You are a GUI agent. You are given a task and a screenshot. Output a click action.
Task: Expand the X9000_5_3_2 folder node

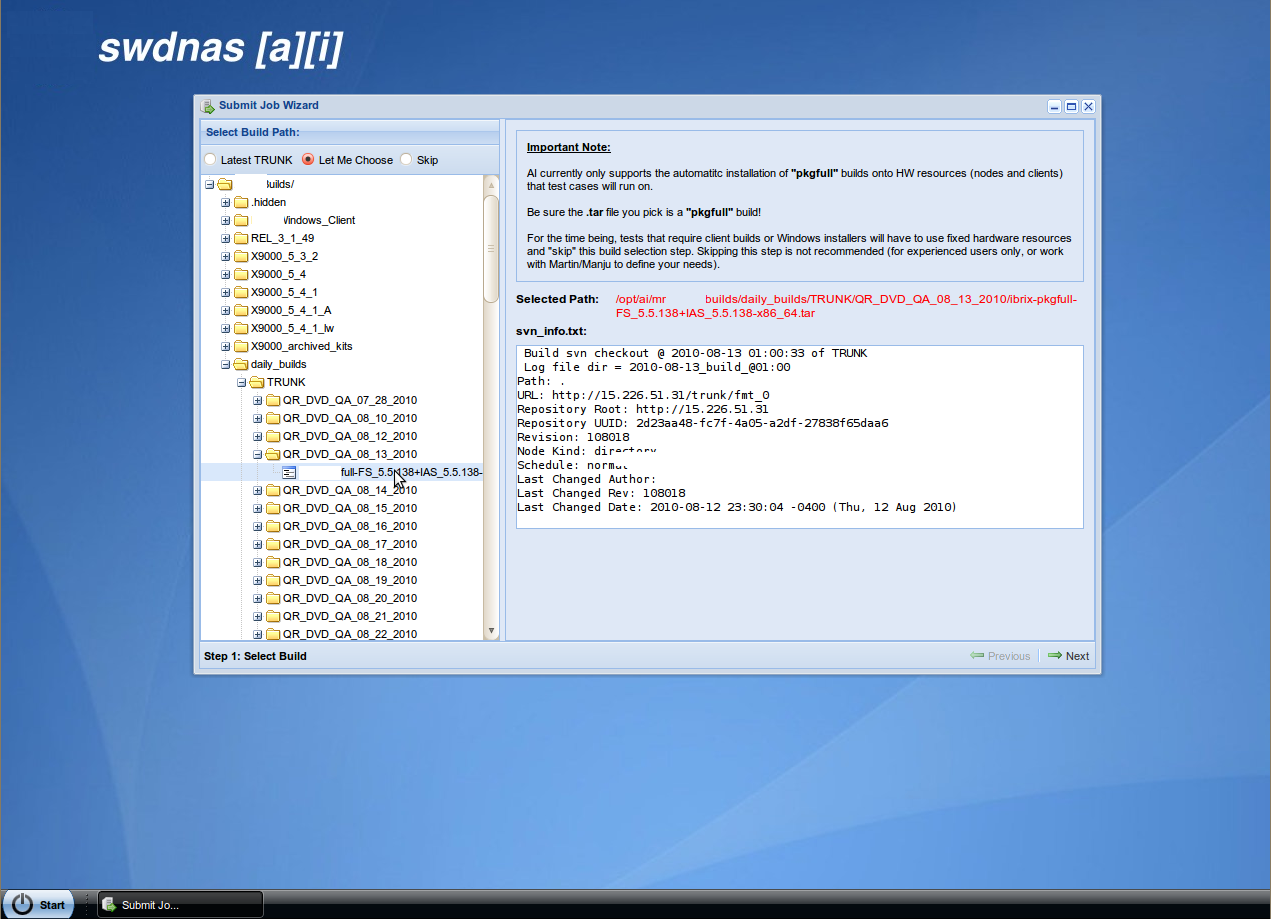pyautogui.click(x=226, y=256)
